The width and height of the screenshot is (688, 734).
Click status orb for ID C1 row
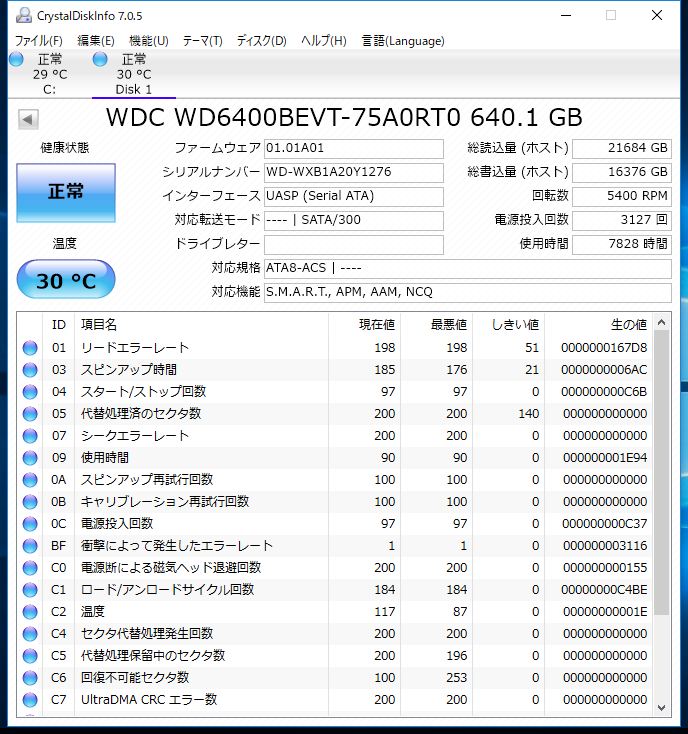click(30, 590)
